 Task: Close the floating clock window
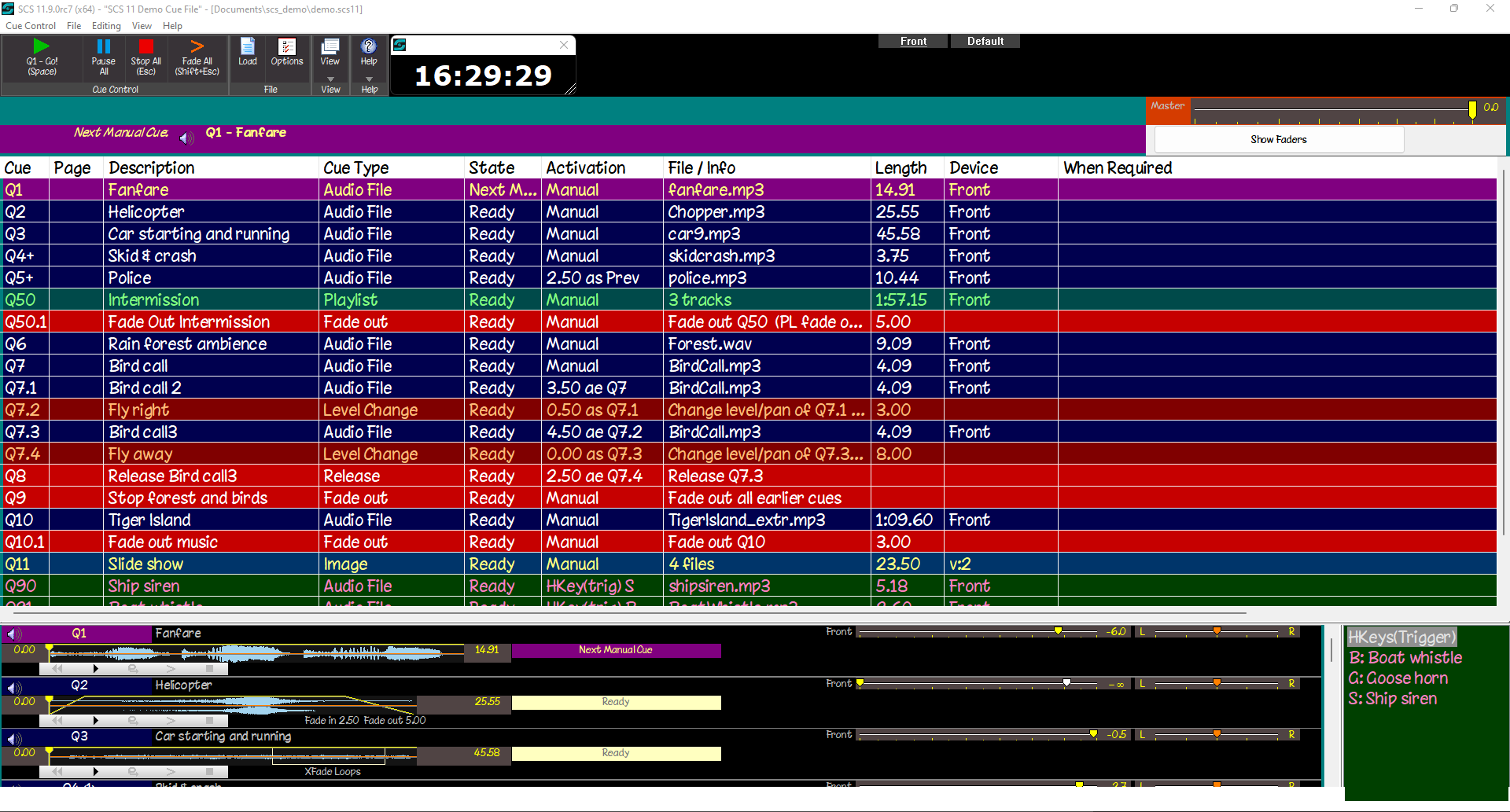(564, 46)
